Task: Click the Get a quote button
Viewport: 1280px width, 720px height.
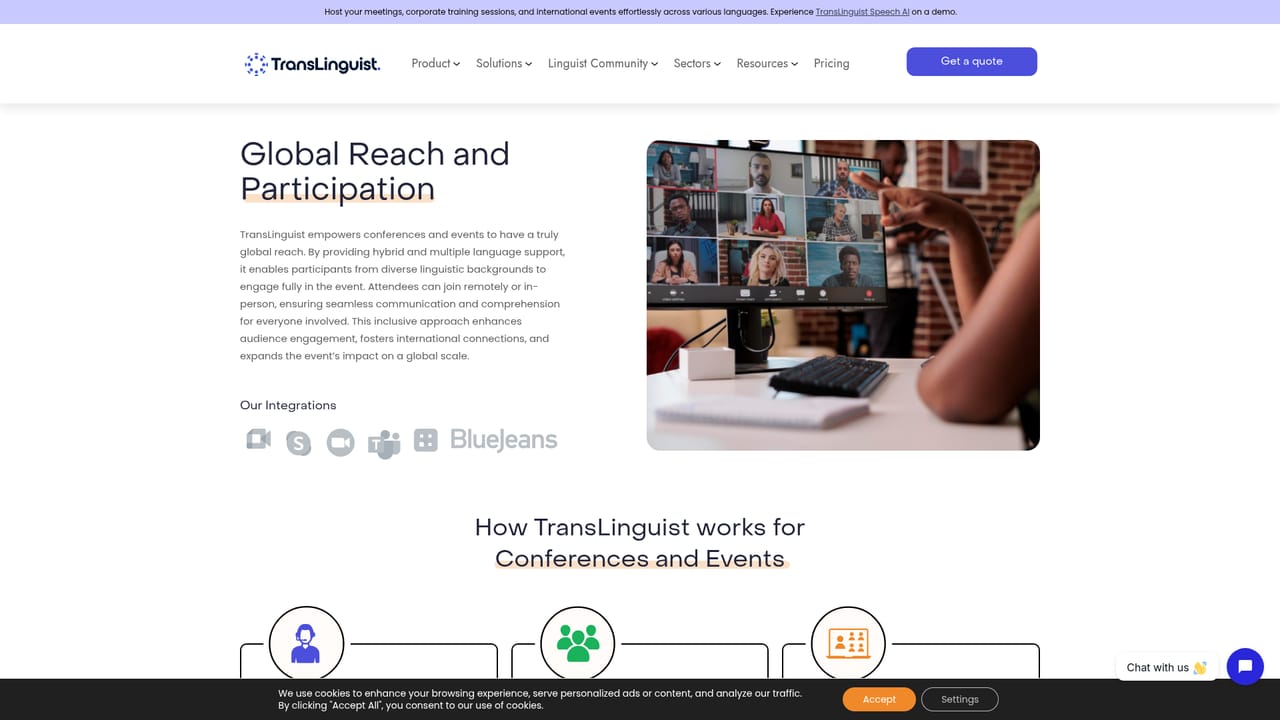Action: tap(972, 61)
